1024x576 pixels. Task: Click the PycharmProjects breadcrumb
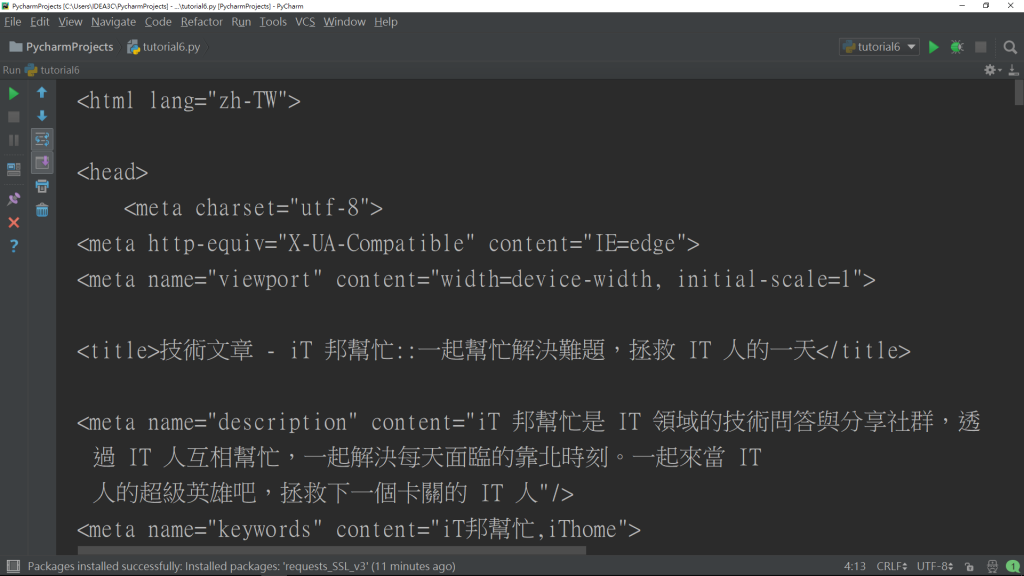point(61,47)
